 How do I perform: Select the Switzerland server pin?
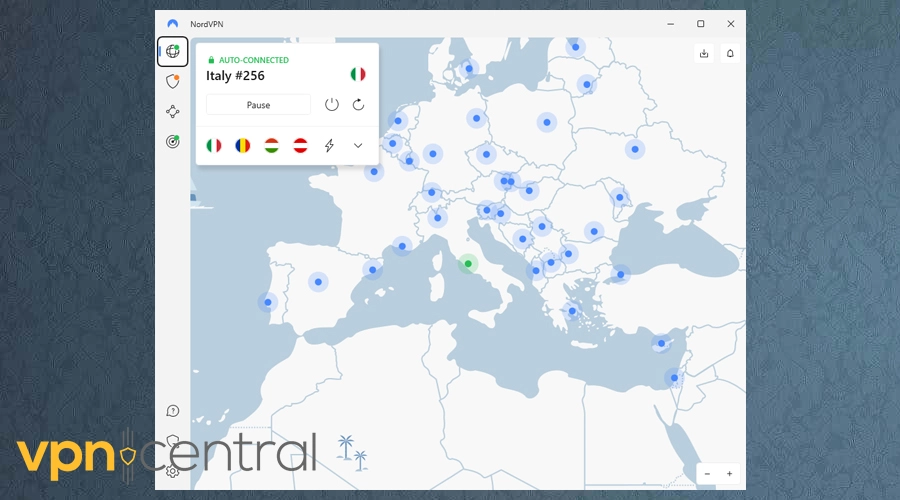coord(432,193)
